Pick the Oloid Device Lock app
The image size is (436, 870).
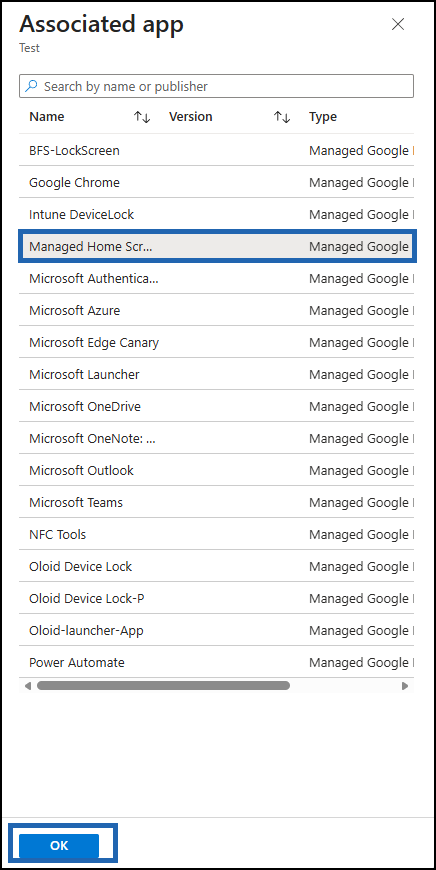(x=216, y=566)
